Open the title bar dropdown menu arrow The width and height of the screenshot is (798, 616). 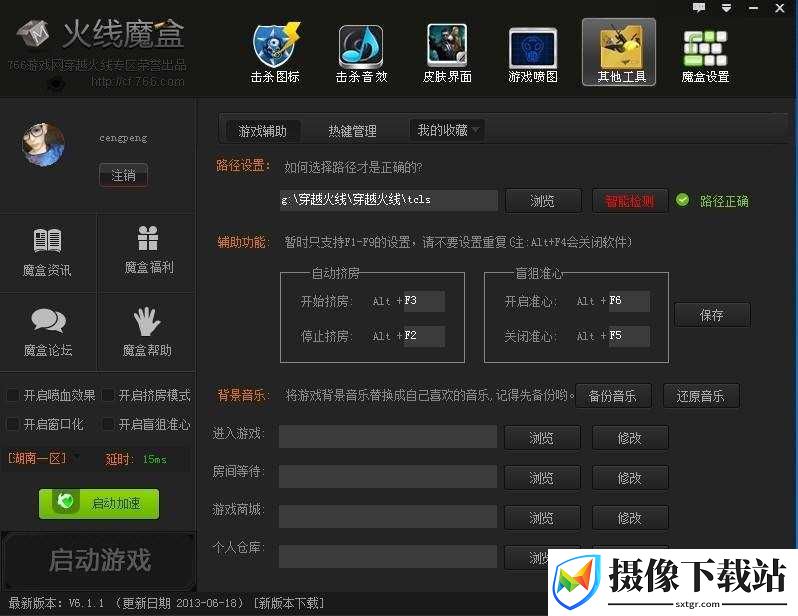point(726,8)
